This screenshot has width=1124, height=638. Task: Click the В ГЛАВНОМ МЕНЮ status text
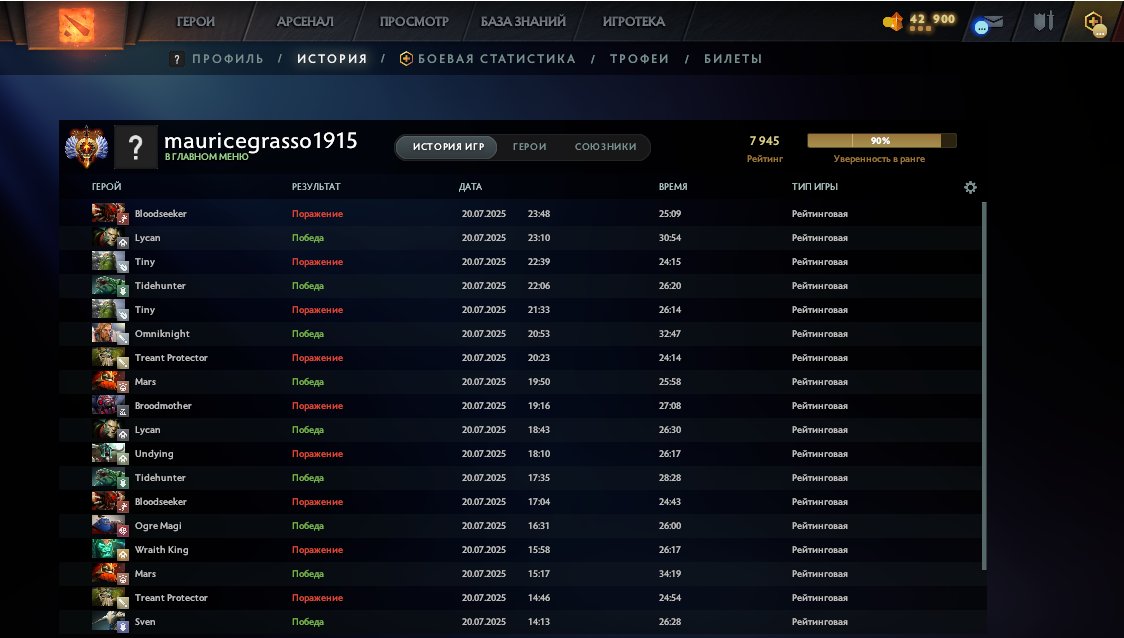[206, 156]
